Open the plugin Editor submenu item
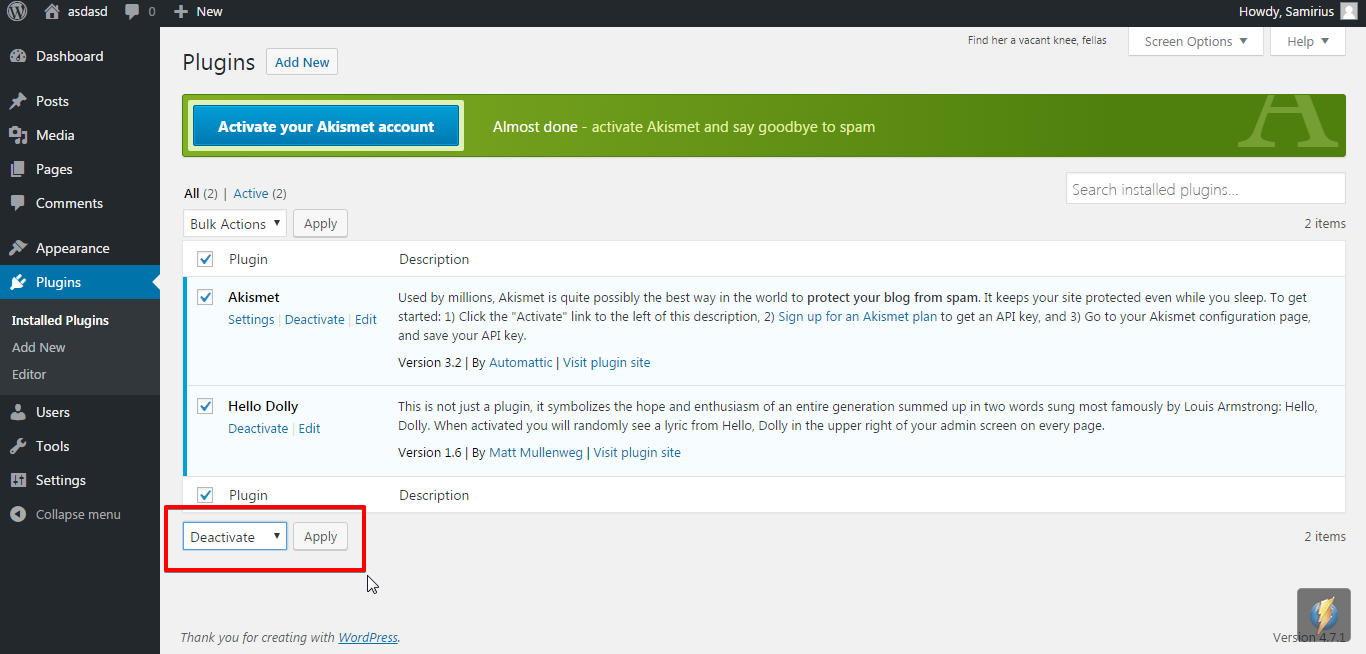The image size is (1366, 654). [29, 374]
